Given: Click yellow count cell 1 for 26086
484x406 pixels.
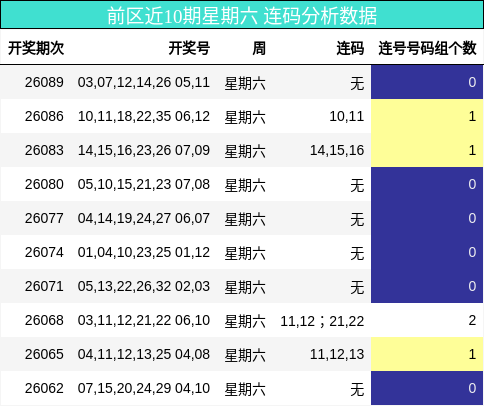Looking at the screenshot, I should (x=427, y=116).
